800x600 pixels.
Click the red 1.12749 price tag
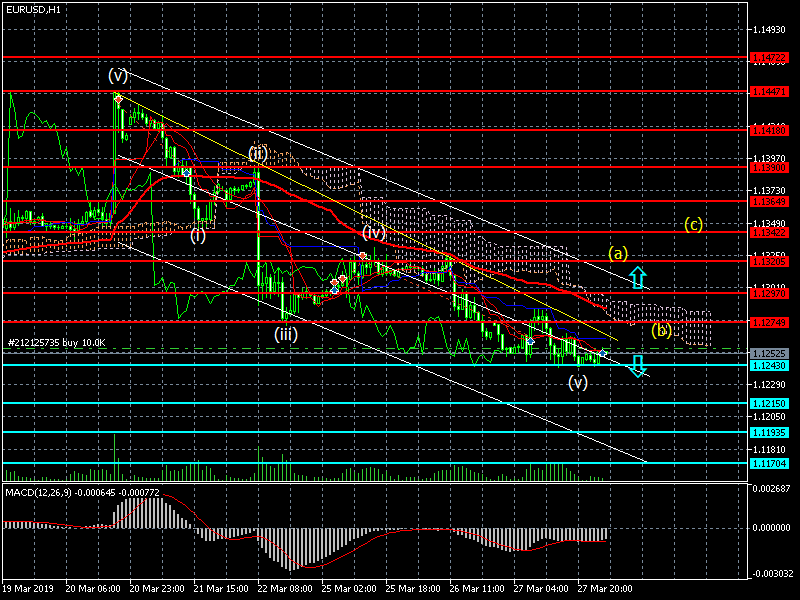click(x=769, y=323)
